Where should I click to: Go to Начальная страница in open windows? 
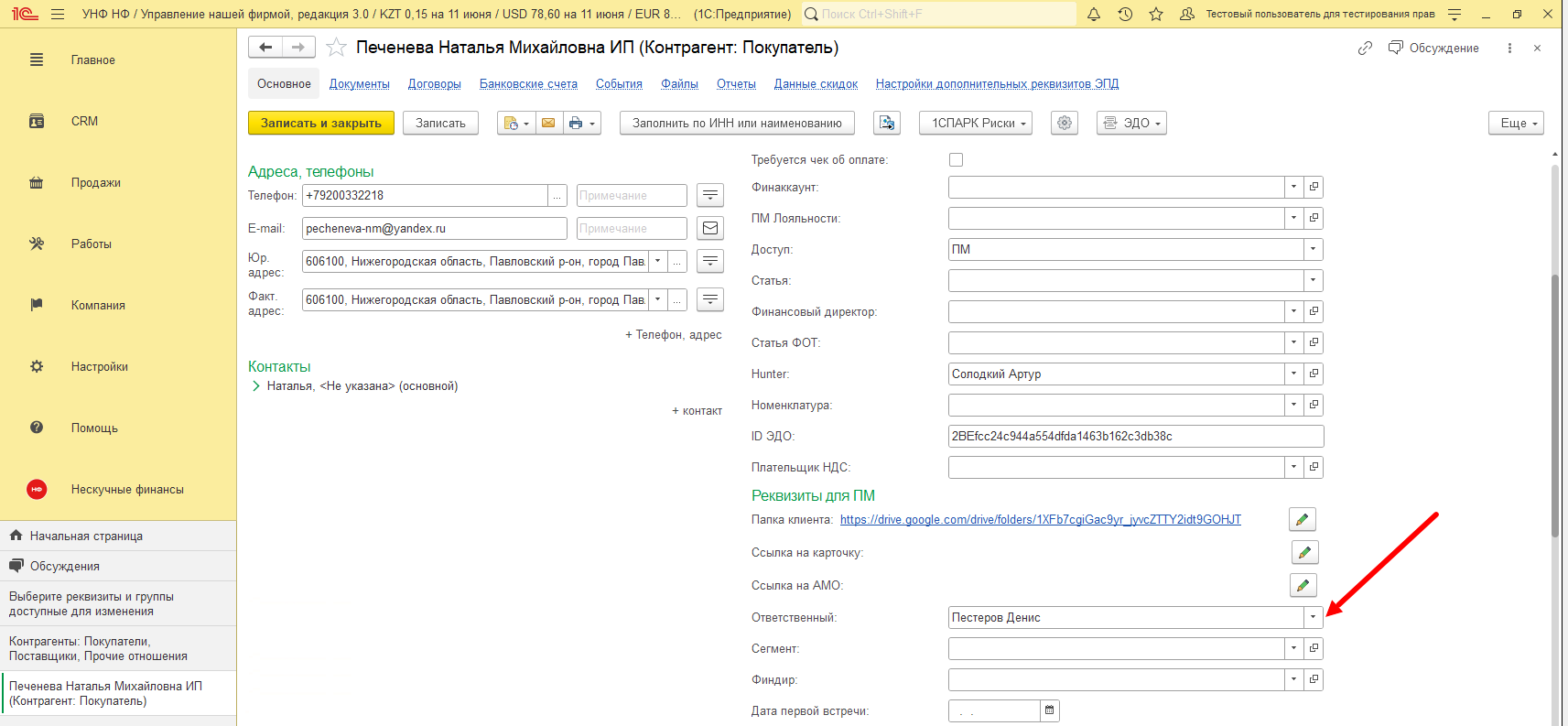pyautogui.click(x=118, y=536)
